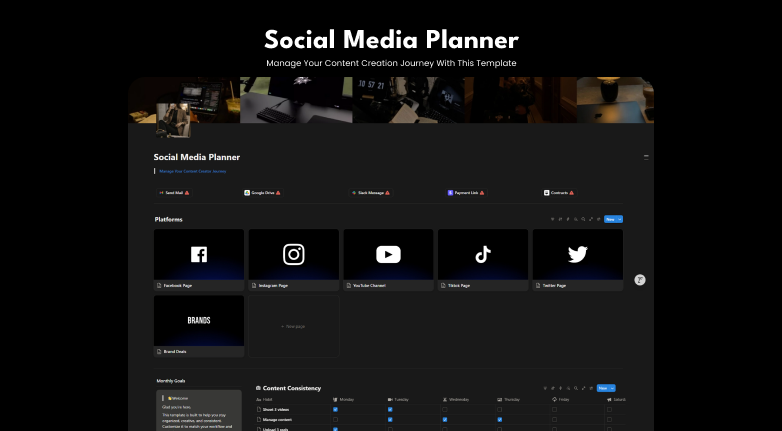Click the page icon beside Instagram Page

tap(253, 286)
